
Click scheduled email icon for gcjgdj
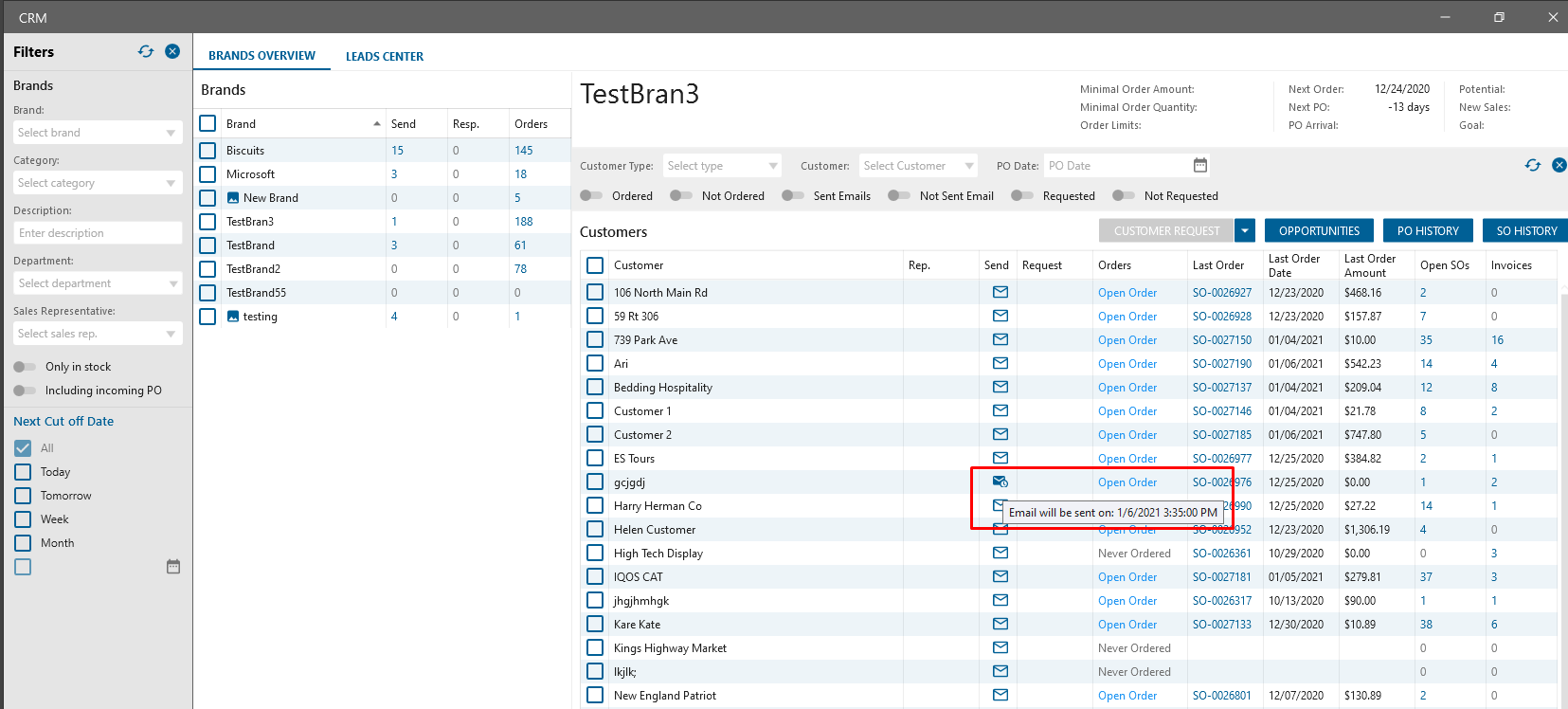[x=1000, y=482]
